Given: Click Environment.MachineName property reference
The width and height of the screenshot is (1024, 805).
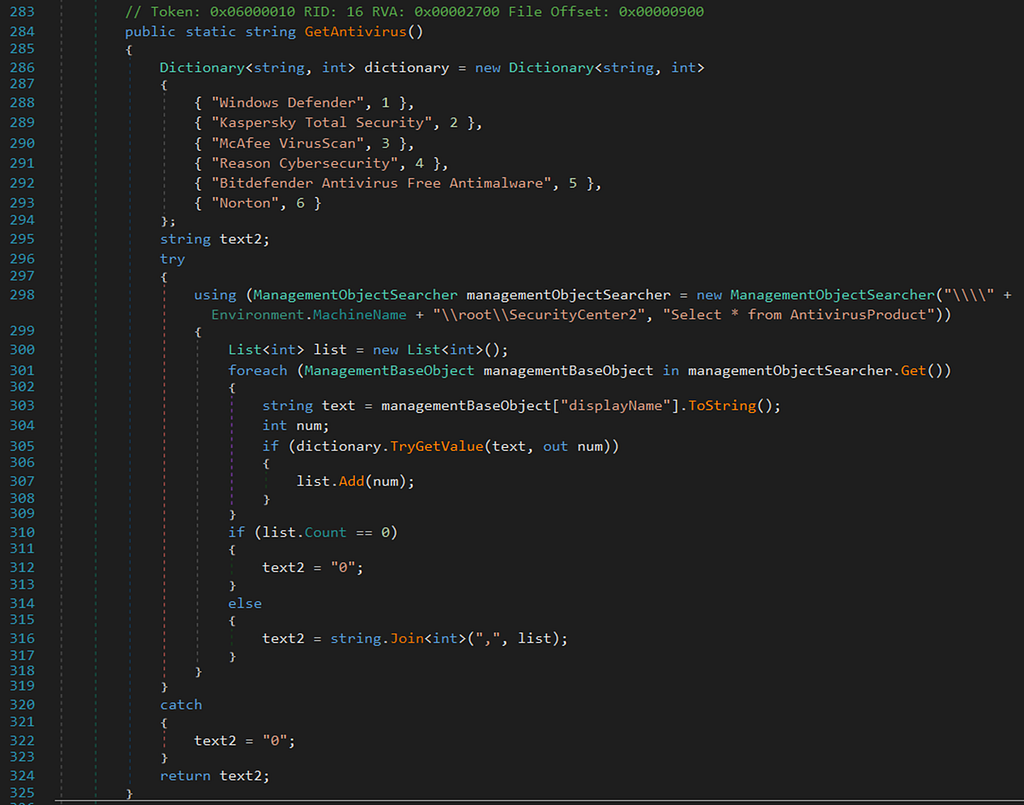Looking at the screenshot, I should pyautogui.click(x=308, y=315).
